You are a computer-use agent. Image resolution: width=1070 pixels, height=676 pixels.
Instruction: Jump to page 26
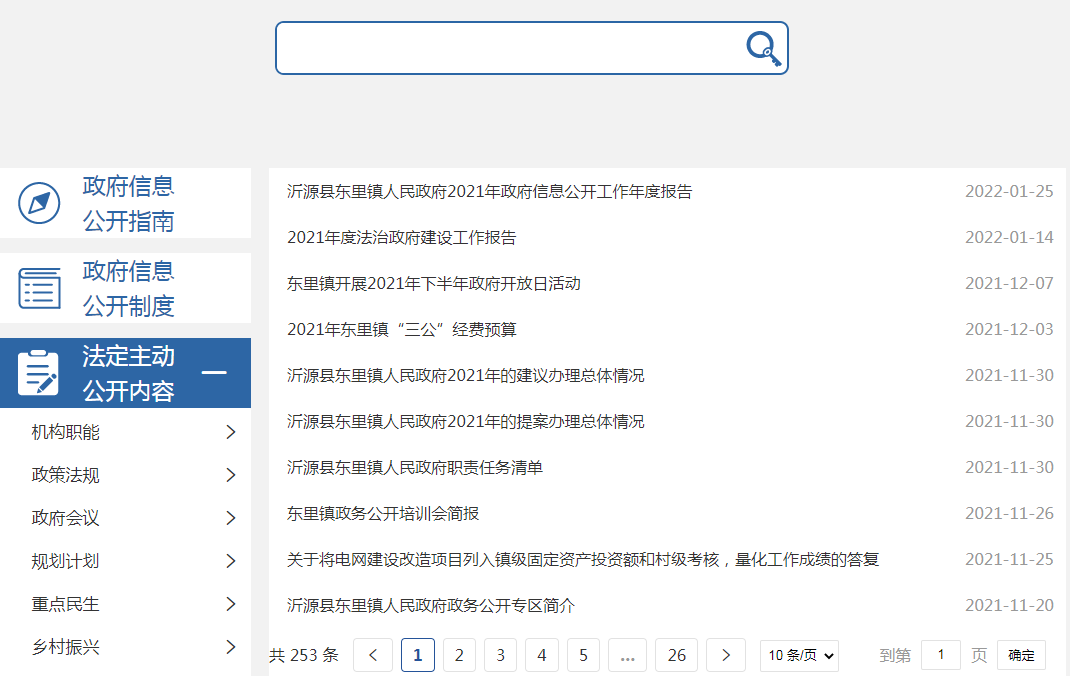click(677, 656)
